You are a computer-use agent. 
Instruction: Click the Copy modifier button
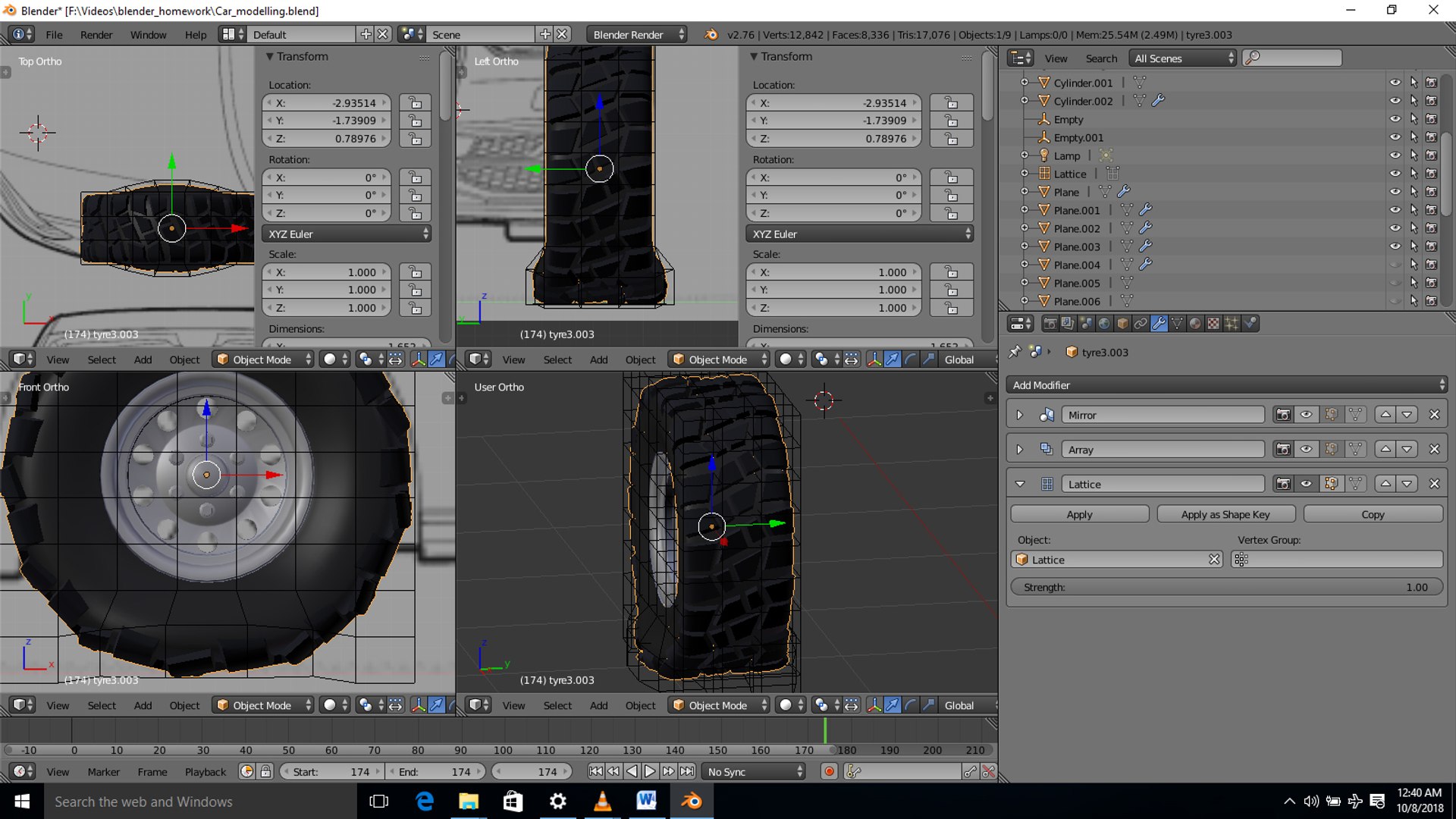pos(1373,514)
